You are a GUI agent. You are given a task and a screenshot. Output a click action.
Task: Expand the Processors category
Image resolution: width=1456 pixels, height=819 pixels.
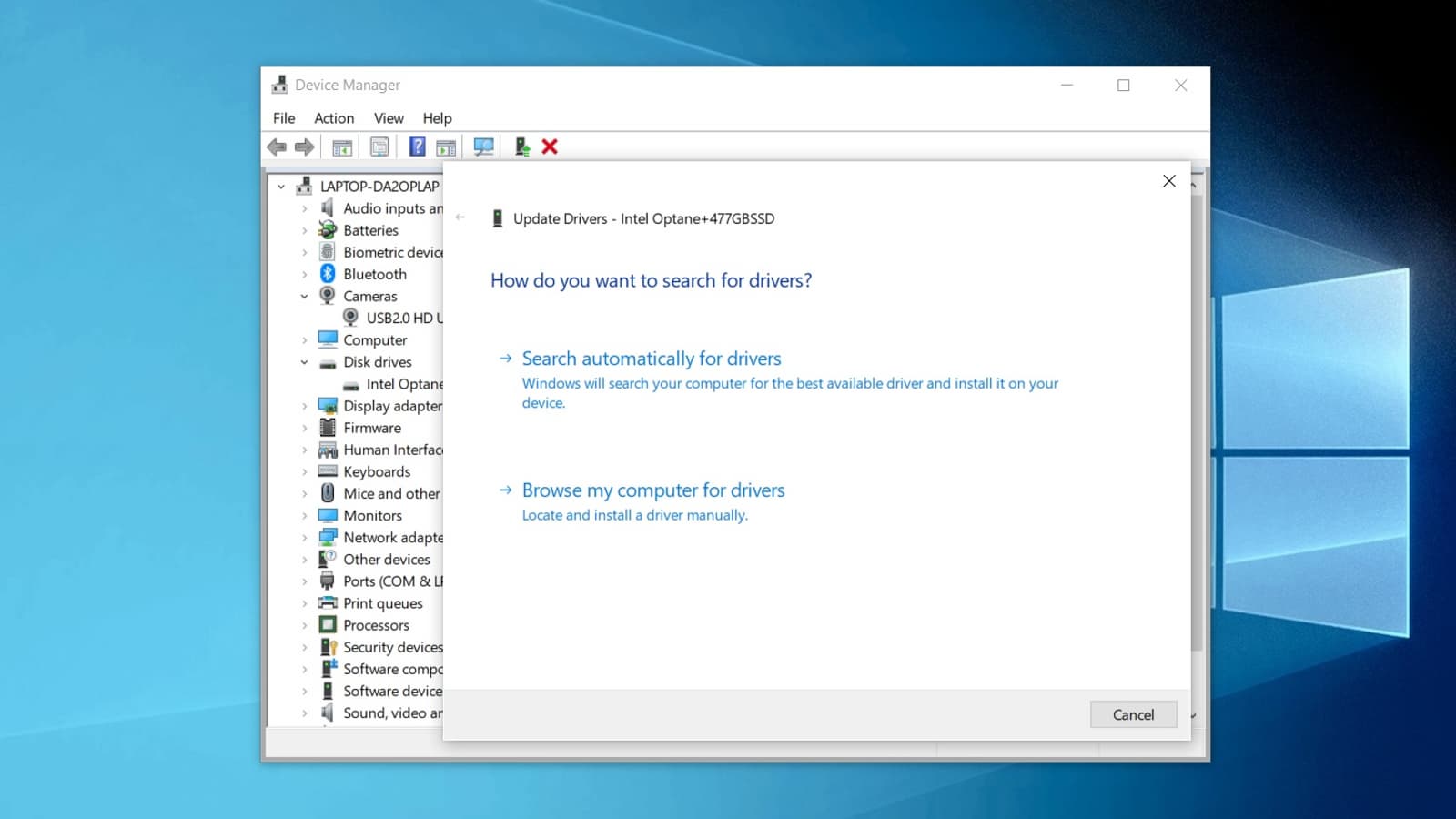pyautogui.click(x=305, y=625)
